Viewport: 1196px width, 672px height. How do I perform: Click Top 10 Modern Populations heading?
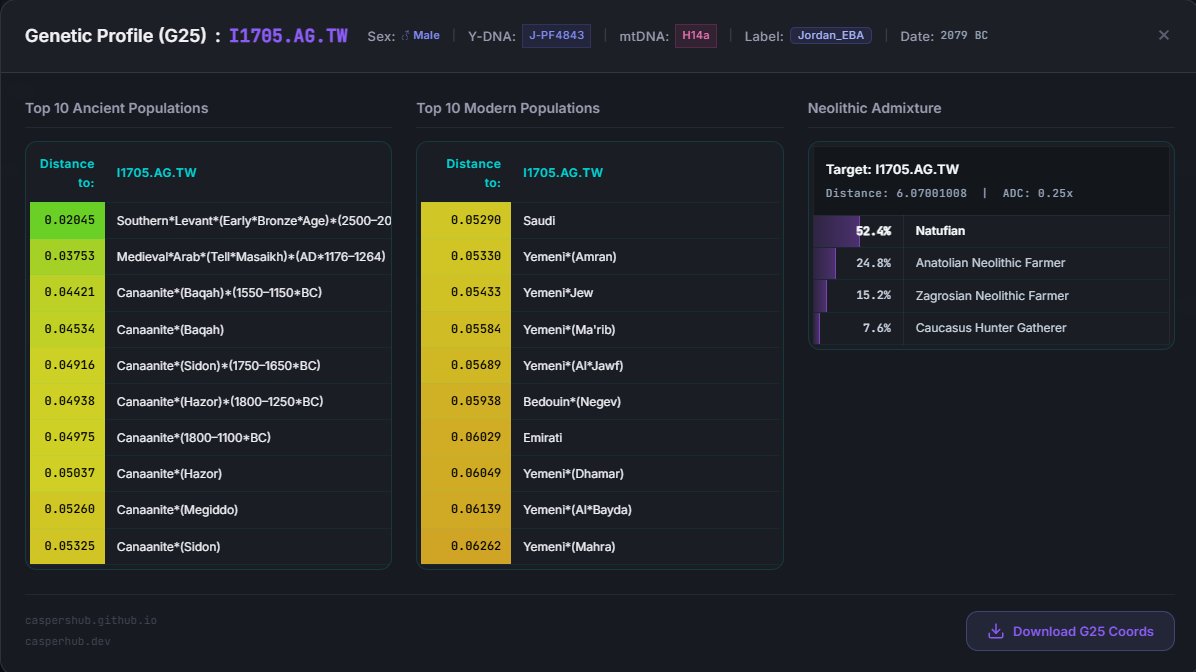508,108
